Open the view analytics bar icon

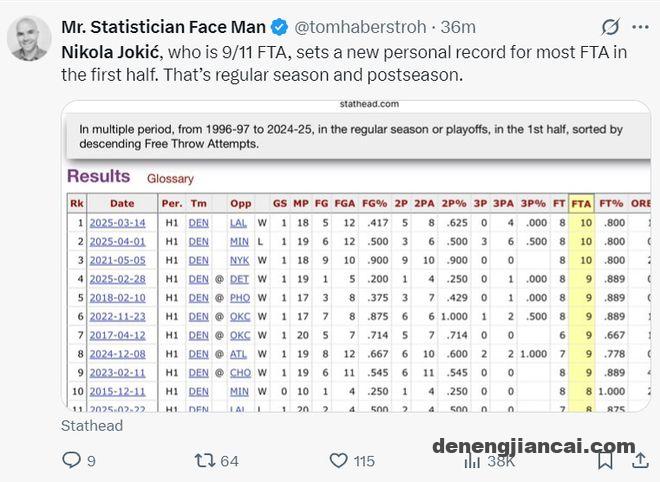coord(472,461)
